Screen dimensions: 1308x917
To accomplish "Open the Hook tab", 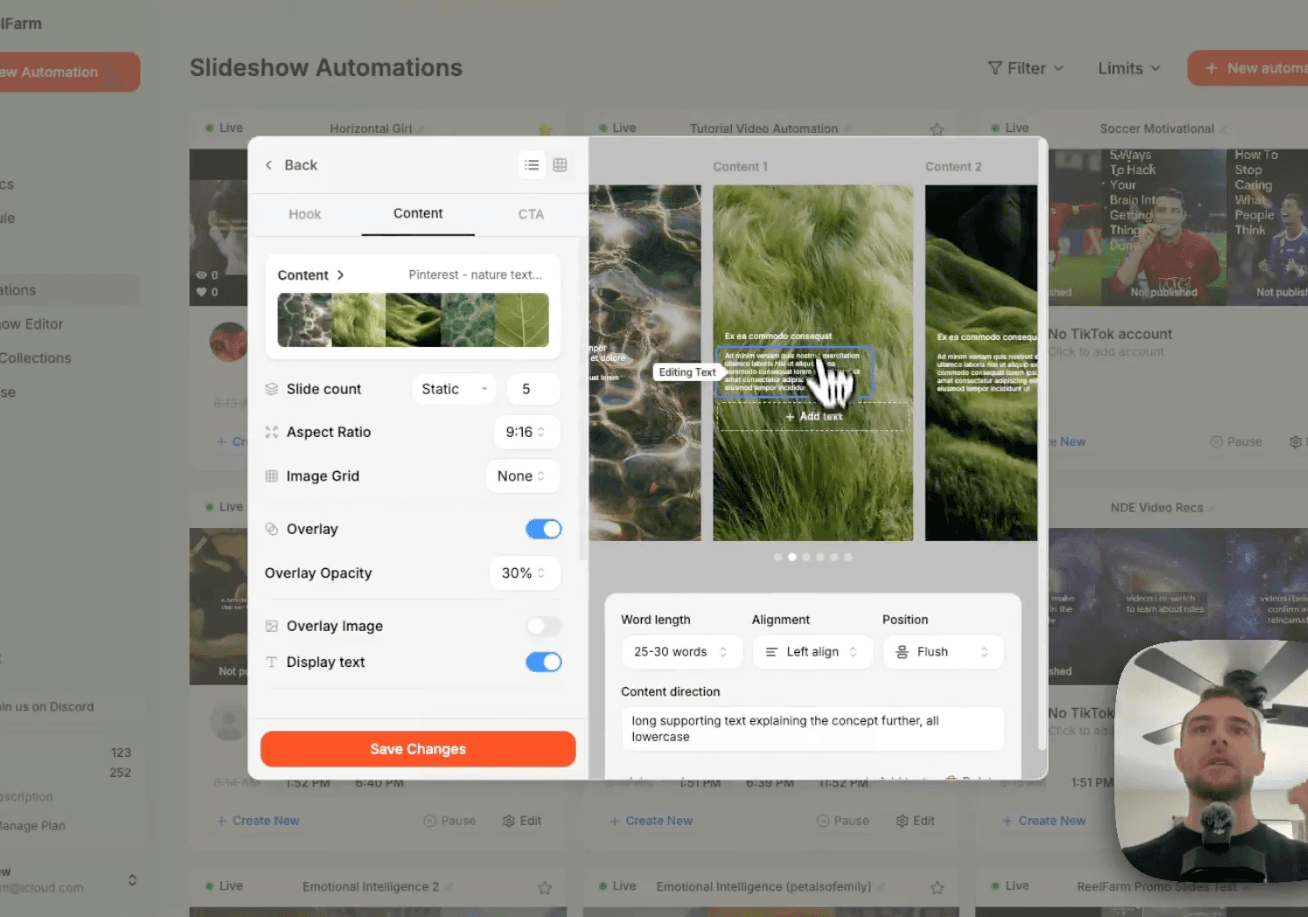I will (x=305, y=214).
